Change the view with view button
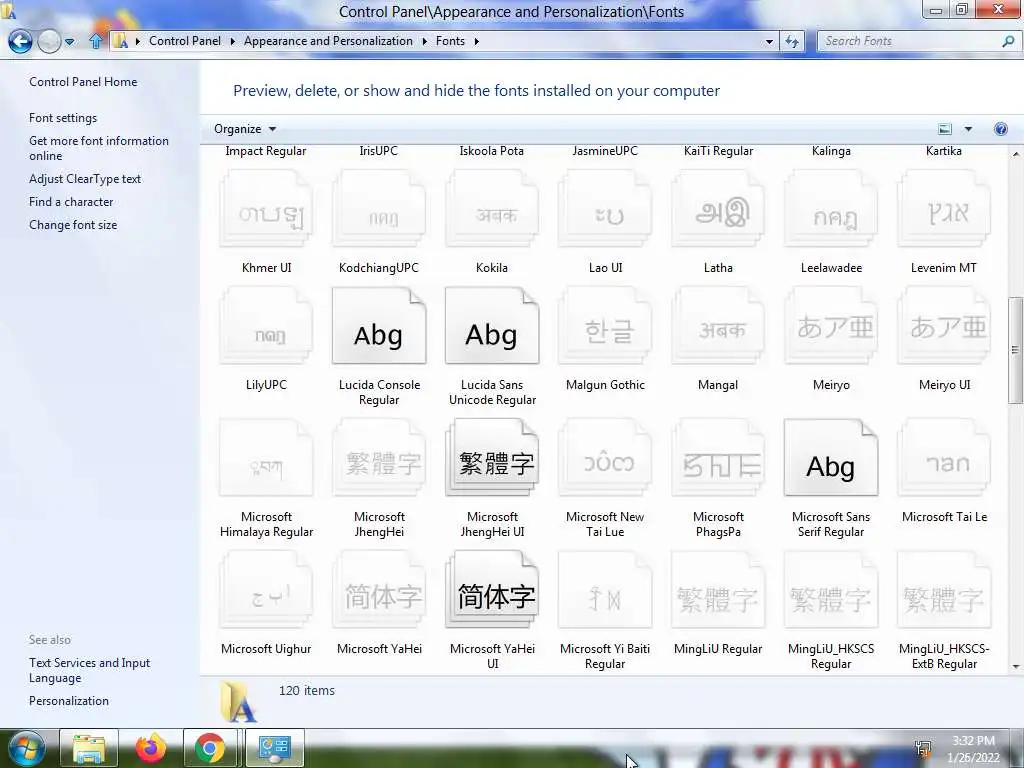The width and height of the screenshot is (1024, 768). tap(945, 129)
